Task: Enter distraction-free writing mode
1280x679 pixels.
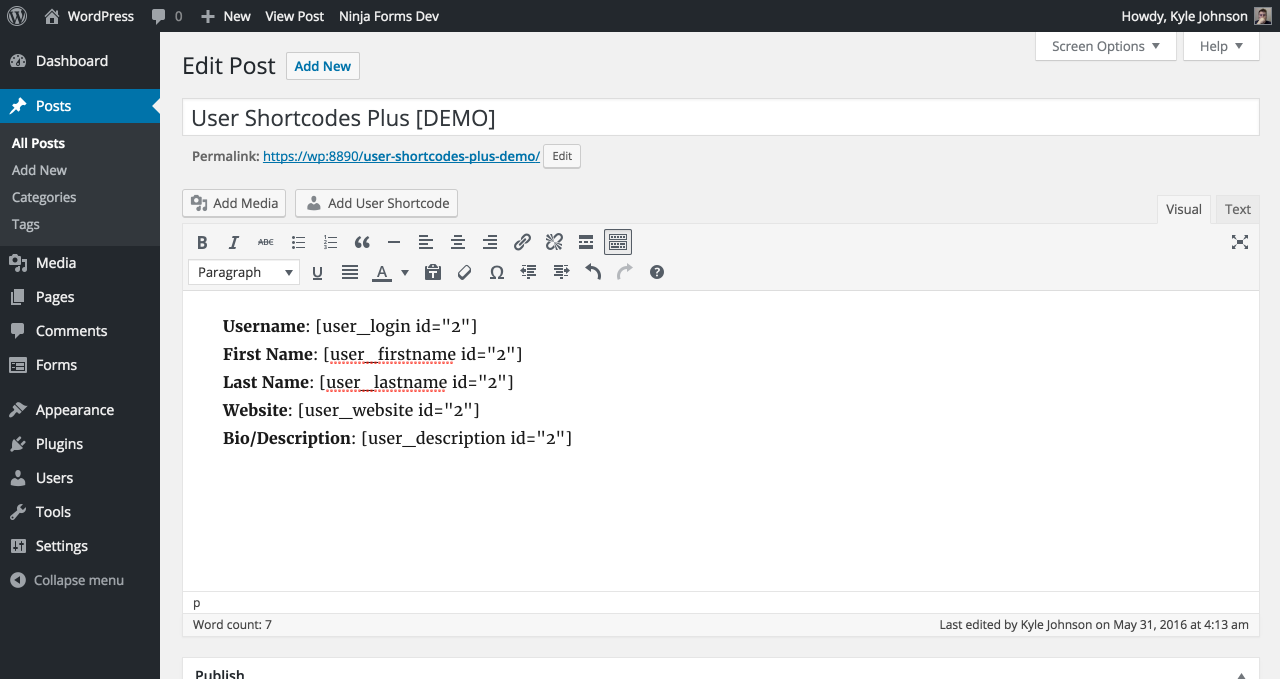Action: tap(1240, 242)
